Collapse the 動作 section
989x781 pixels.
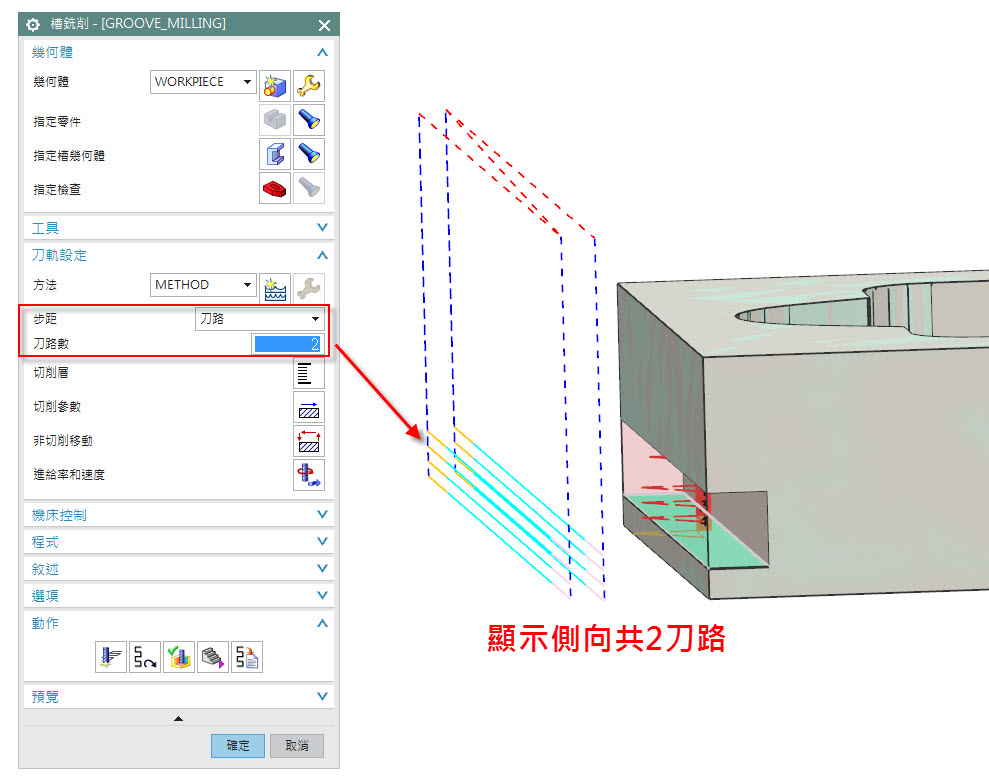(x=322, y=623)
